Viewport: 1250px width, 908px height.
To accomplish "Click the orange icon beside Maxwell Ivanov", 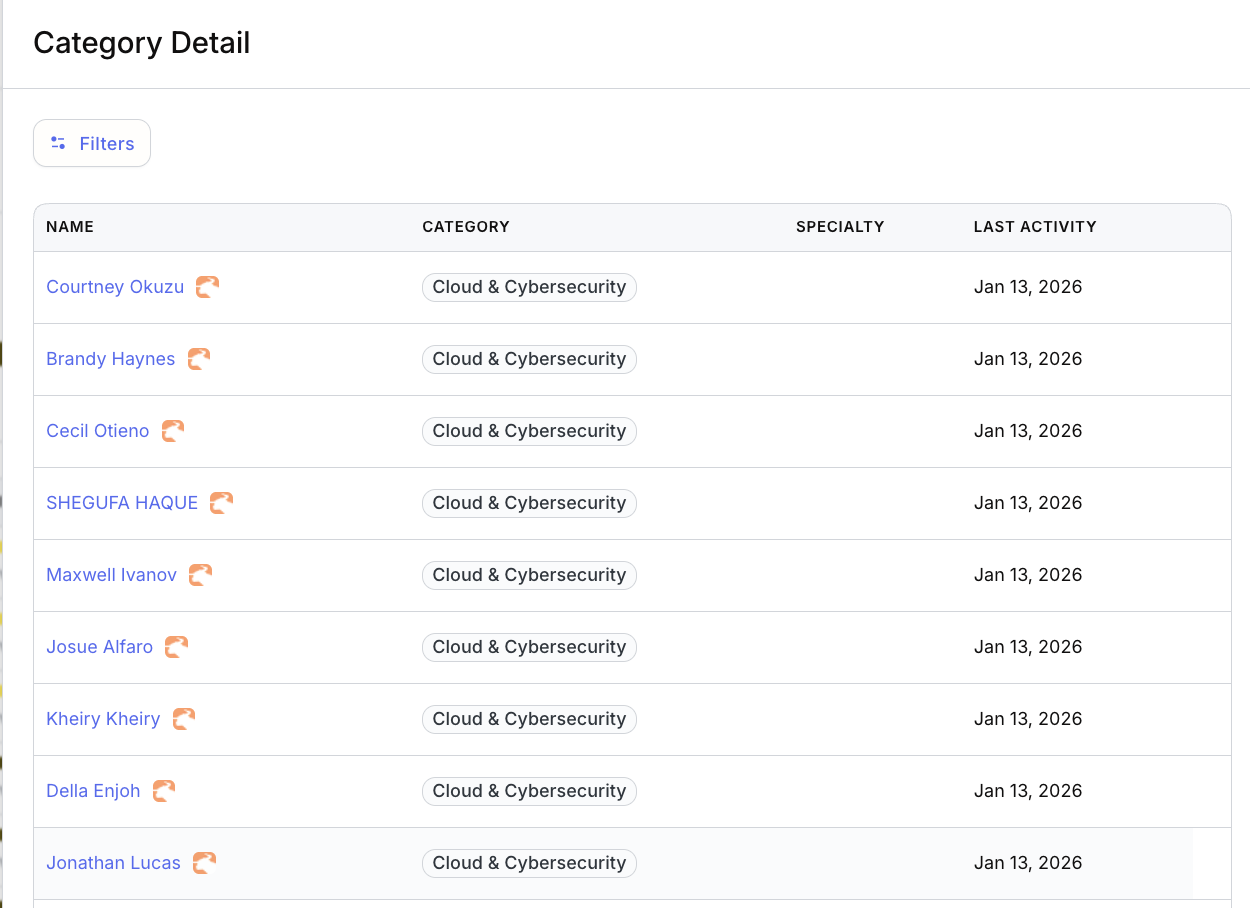I will pyautogui.click(x=200, y=575).
